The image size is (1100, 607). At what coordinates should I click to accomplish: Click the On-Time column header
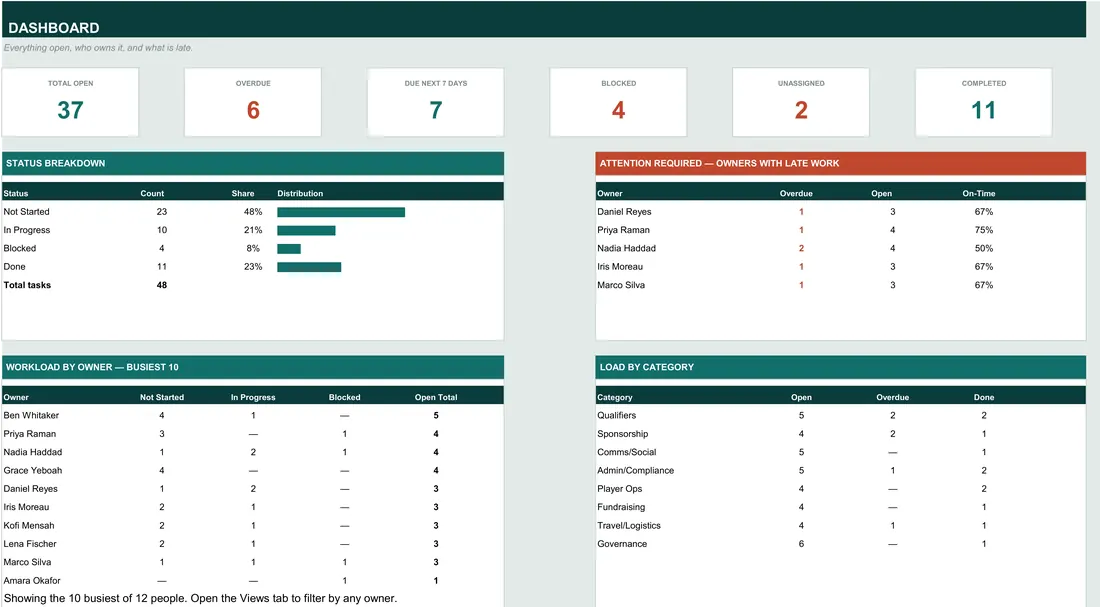979,194
